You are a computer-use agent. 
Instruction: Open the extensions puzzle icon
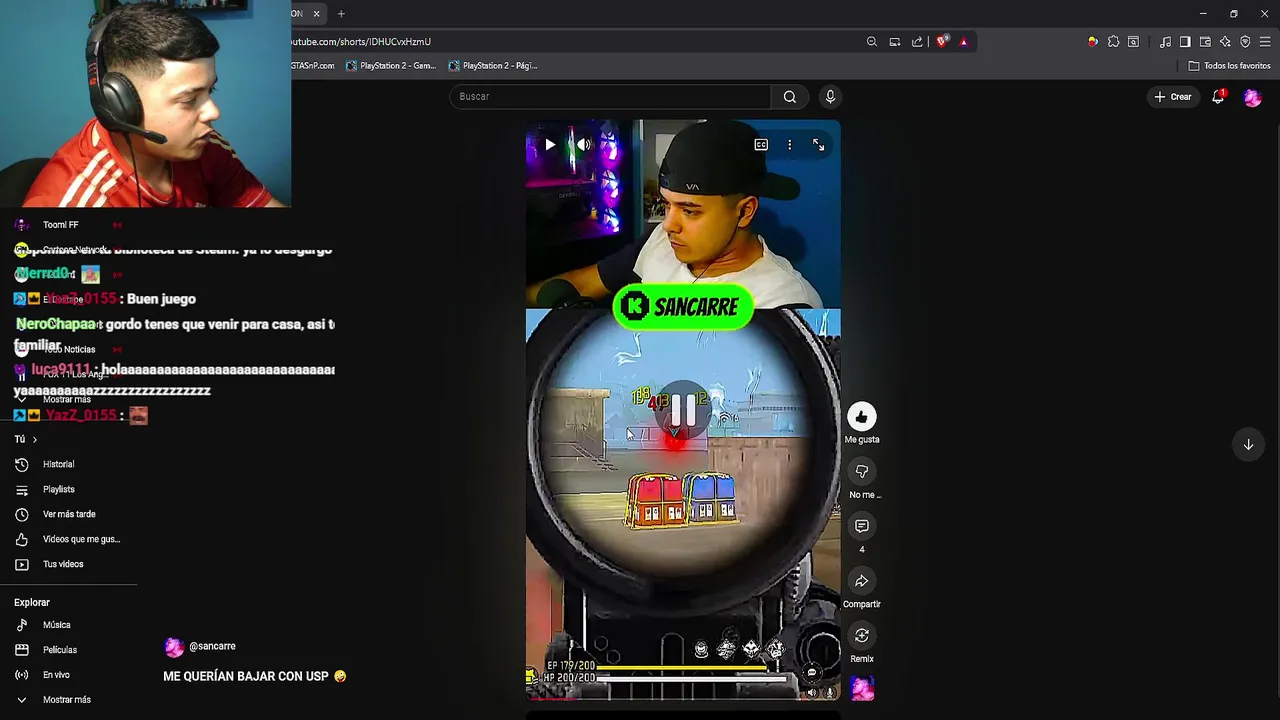tap(1113, 42)
